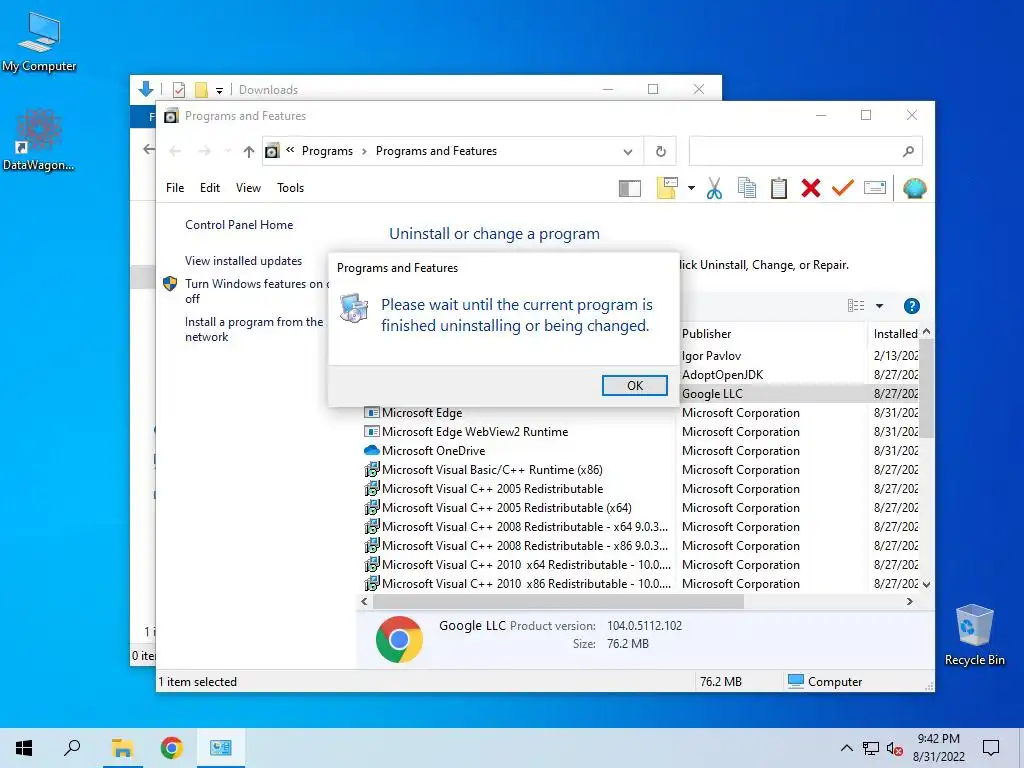The image size is (1024, 768).
Task: Click the Refresh button next to address bar
Action: [660, 152]
